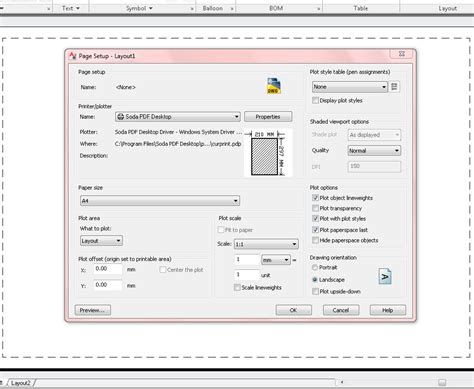Toggle Plot with plot styles checkbox
Screen dimensions: 474x389
pyautogui.click(x=315, y=219)
